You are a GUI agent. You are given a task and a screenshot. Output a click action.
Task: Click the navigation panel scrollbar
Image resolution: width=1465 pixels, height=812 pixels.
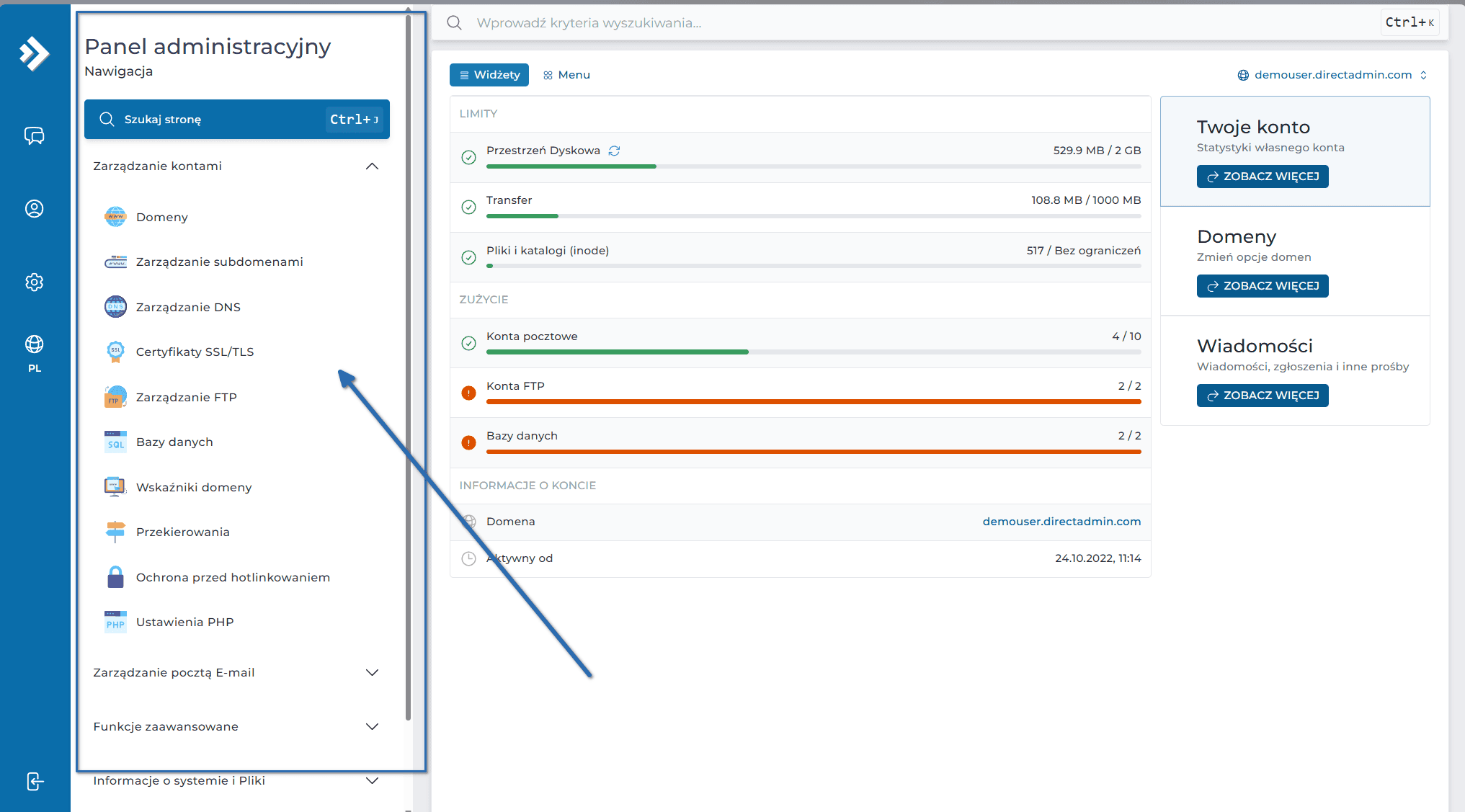pyautogui.click(x=408, y=367)
